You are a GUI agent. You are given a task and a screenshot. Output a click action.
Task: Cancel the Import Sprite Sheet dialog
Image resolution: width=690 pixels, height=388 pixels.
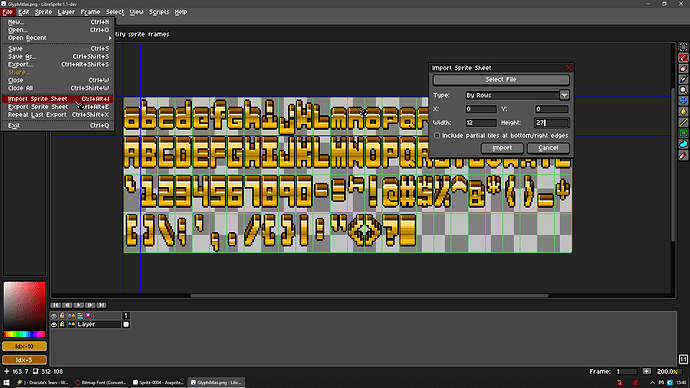click(x=548, y=148)
